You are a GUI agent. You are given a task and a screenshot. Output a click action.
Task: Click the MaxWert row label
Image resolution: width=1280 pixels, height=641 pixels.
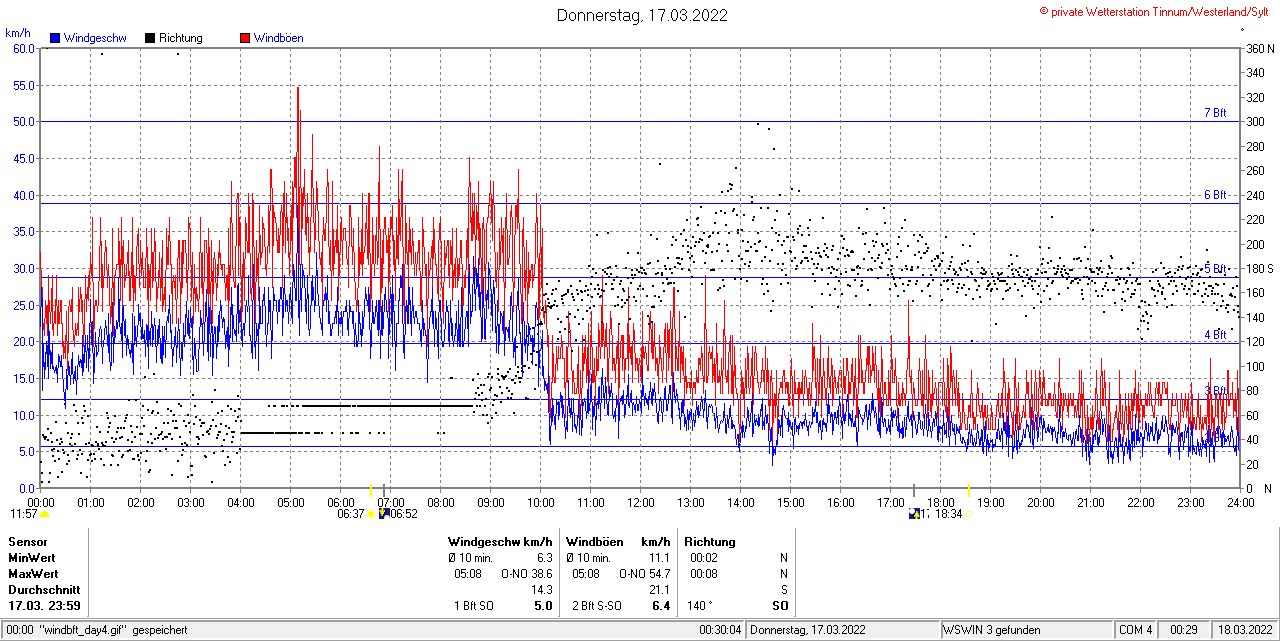[33, 574]
